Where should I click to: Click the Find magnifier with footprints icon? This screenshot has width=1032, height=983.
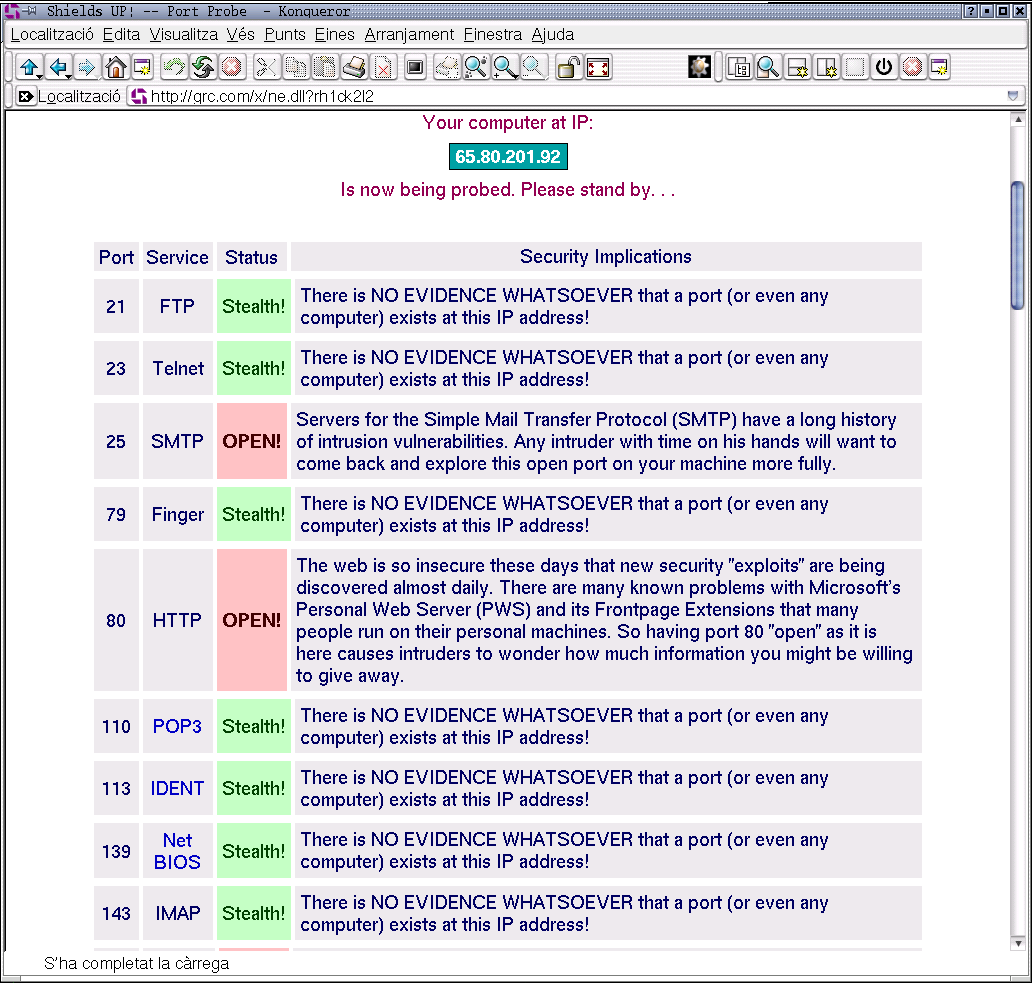pos(475,66)
